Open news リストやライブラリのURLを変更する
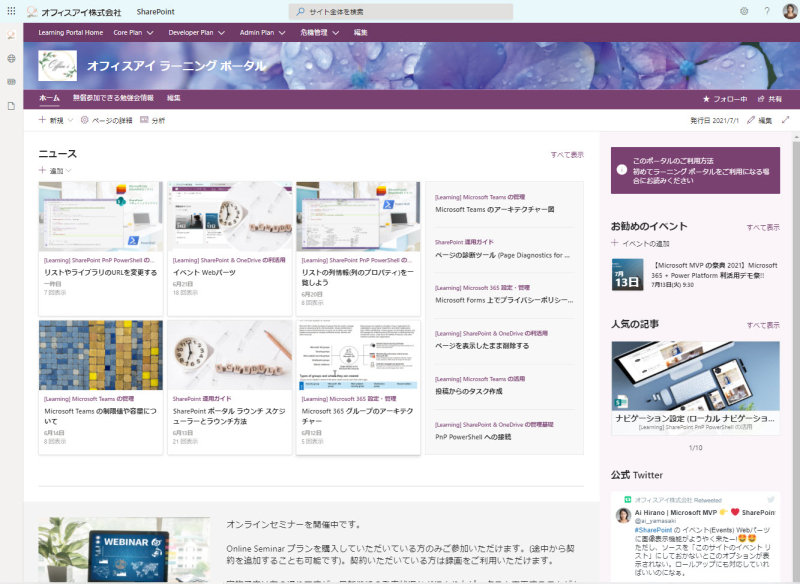Viewport: 800px width, 584px height. pos(101,272)
